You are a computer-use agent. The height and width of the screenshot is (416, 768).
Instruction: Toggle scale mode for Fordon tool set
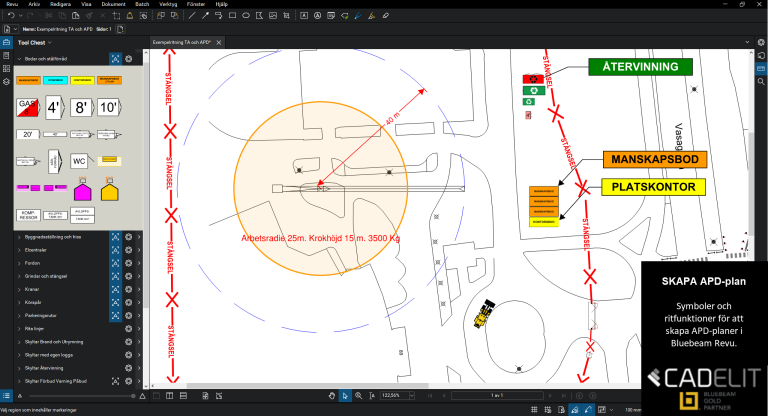pos(116,262)
